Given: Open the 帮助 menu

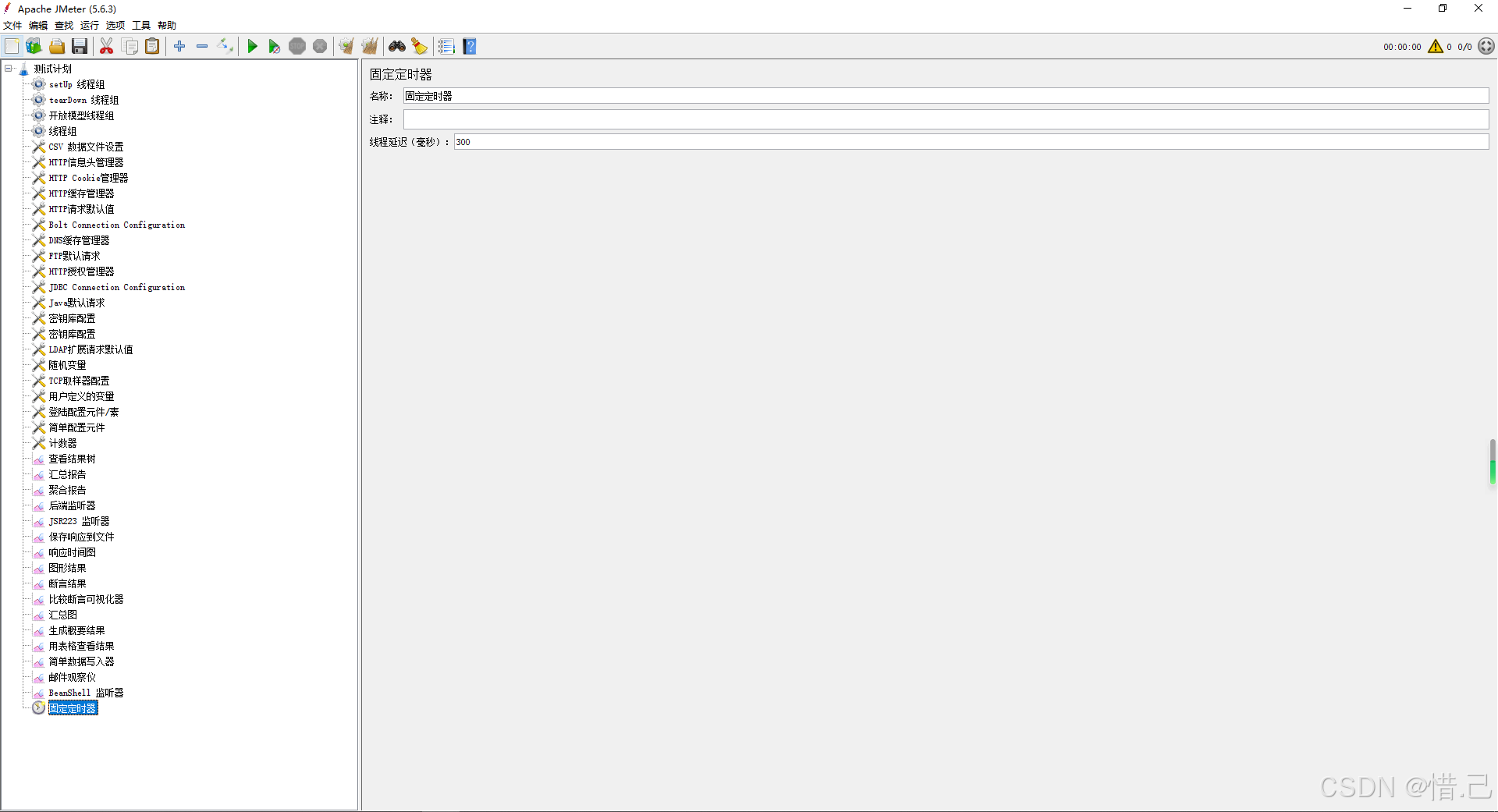Looking at the screenshot, I should pyautogui.click(x=167, y=26).
